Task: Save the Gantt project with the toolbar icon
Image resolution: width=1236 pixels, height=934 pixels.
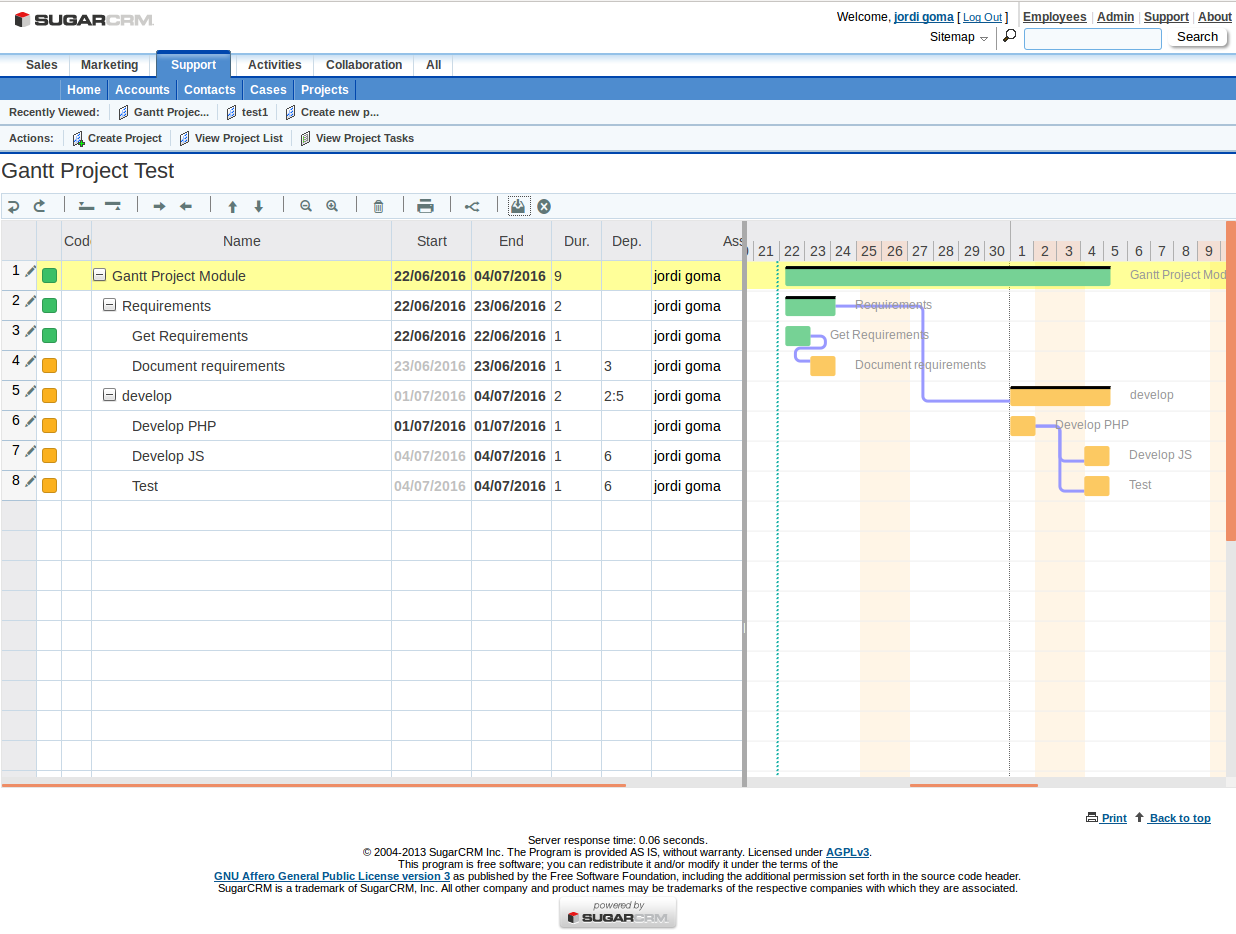Action: (x=518, y=205)
